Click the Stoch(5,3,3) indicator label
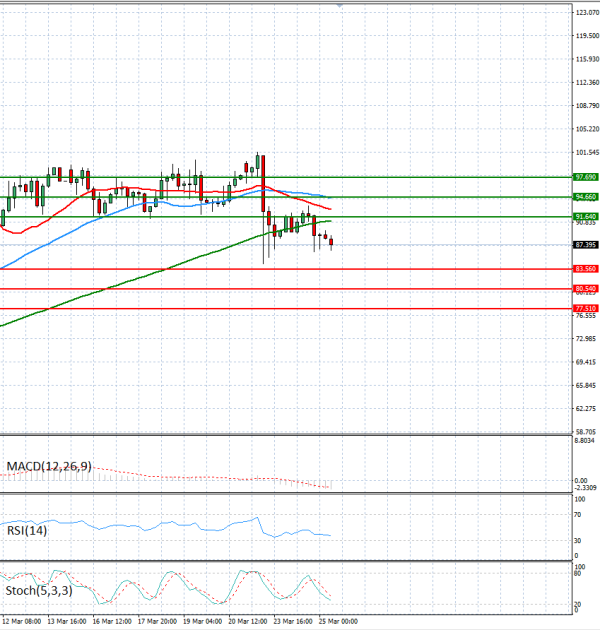Viewport: 600px width, 630px height. (38, 591)
